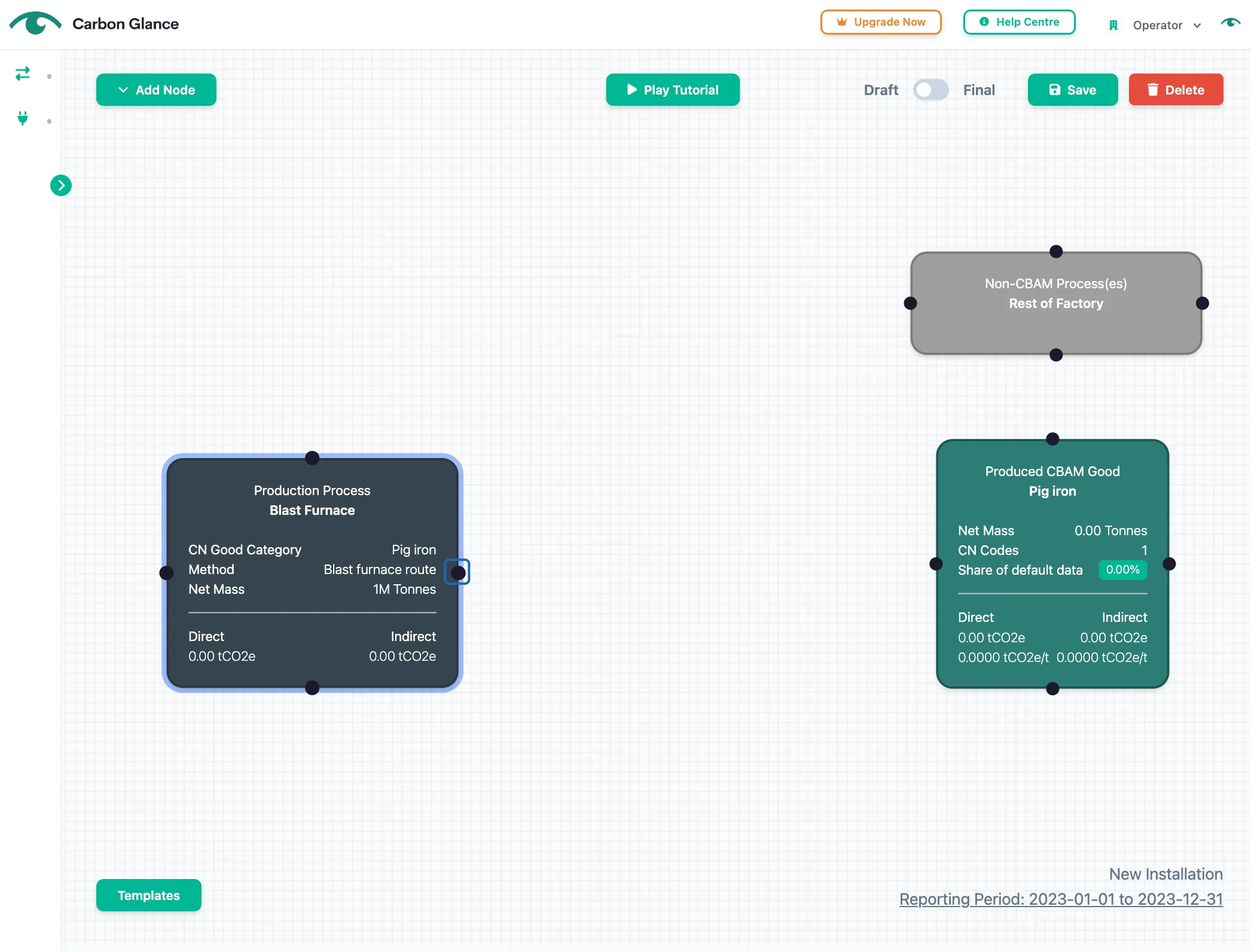Open the plug sidebar icon
Viewport: 1251px width, 952px height.
pos(23,118)
